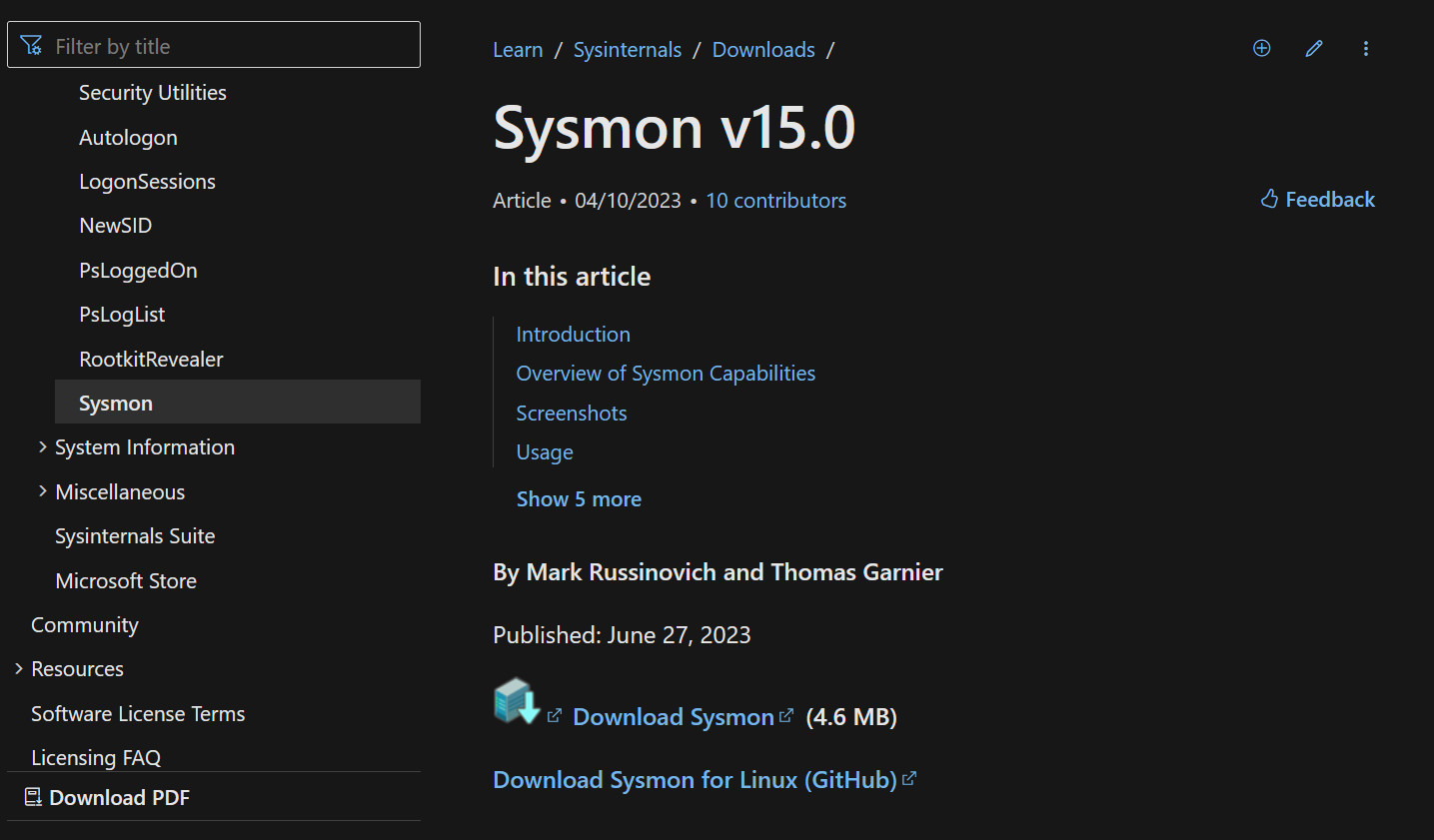Open Community from the sidebar
This screenshot has width=1434, height=840.
(x=85, y=624)
